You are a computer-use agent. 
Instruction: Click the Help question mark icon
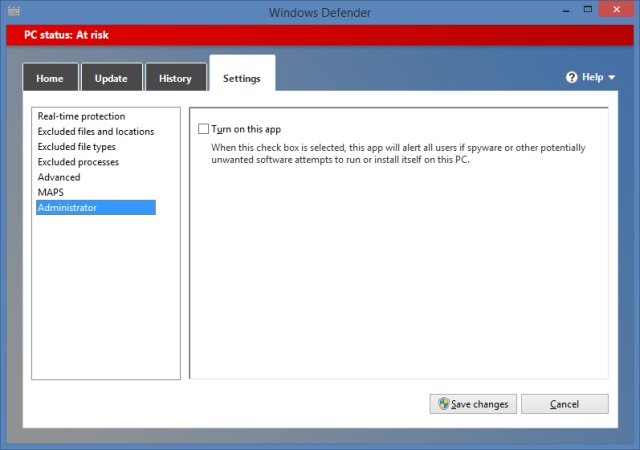click(x=572, y=77)
